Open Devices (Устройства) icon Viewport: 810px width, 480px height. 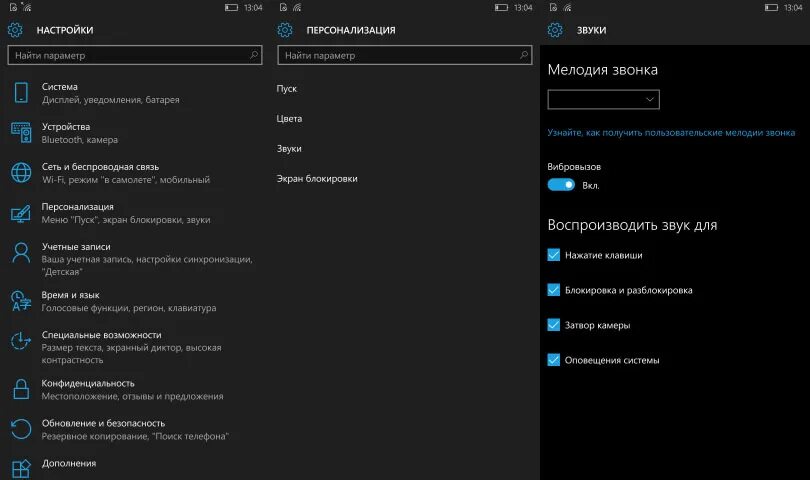pos(21,132)
